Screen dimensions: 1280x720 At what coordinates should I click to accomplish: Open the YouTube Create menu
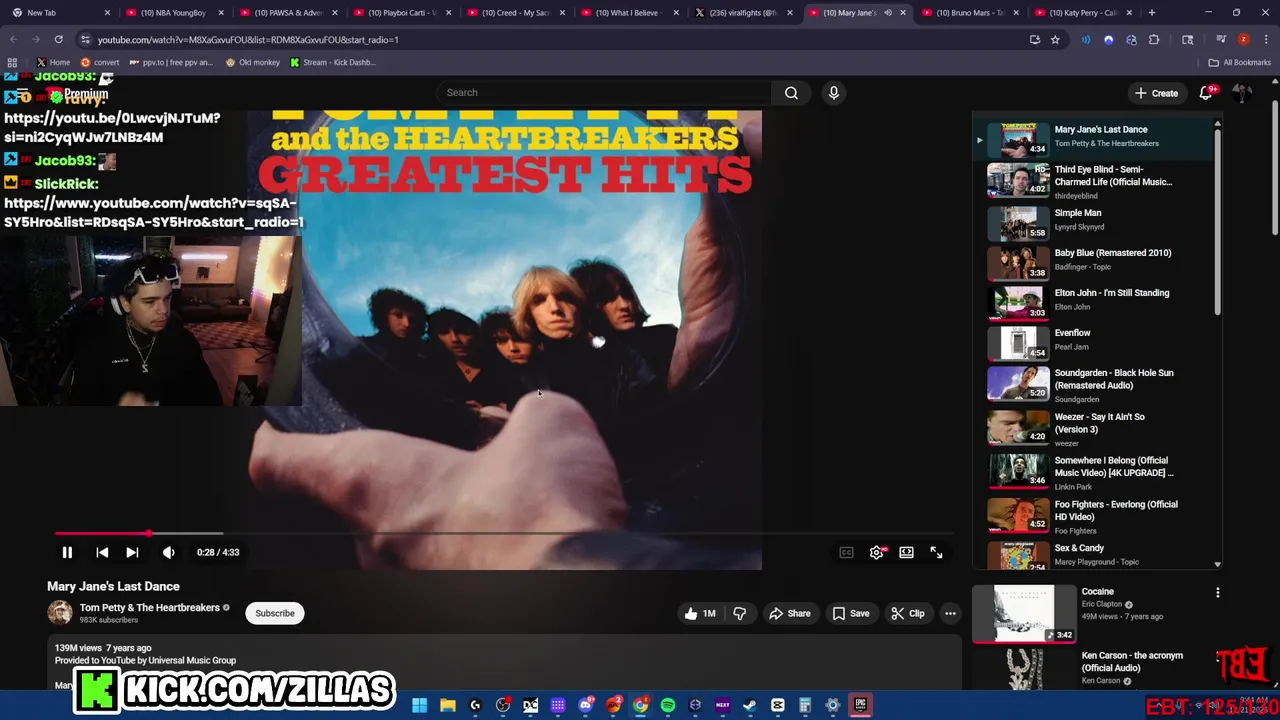tap(1156, 93)
